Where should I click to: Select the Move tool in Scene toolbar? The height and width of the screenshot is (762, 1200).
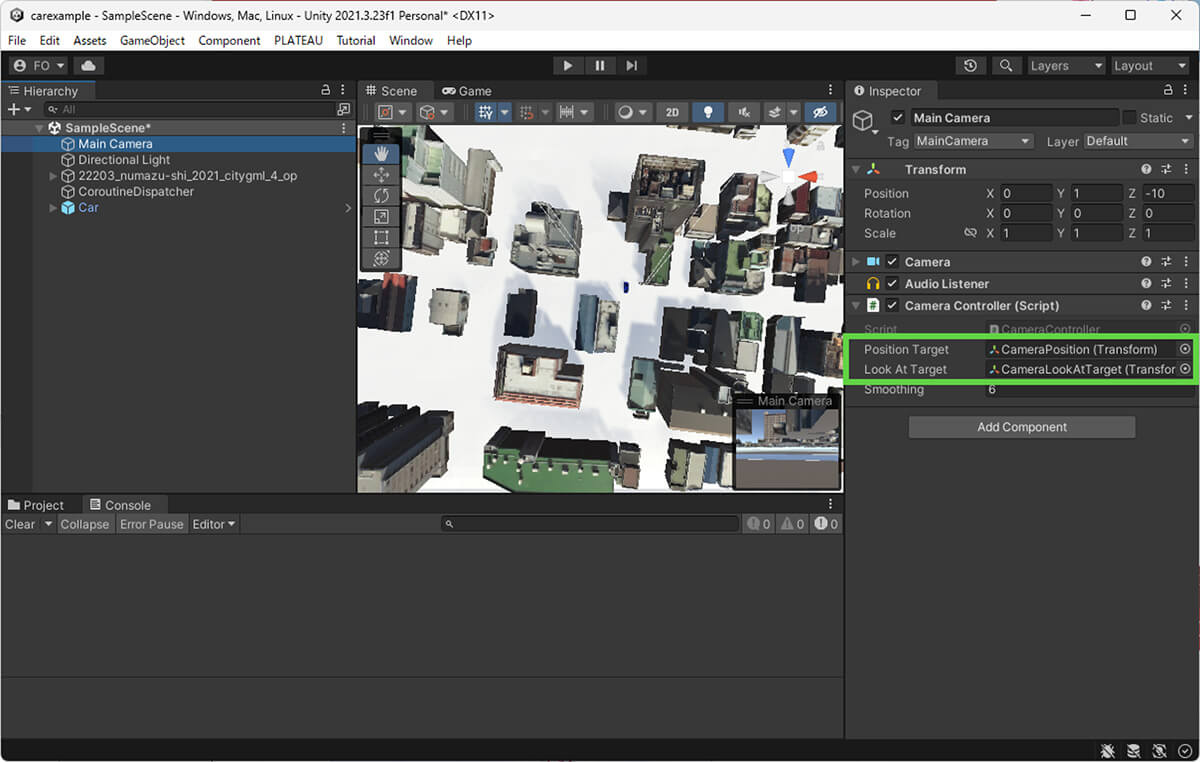click(x=381, y=174)
